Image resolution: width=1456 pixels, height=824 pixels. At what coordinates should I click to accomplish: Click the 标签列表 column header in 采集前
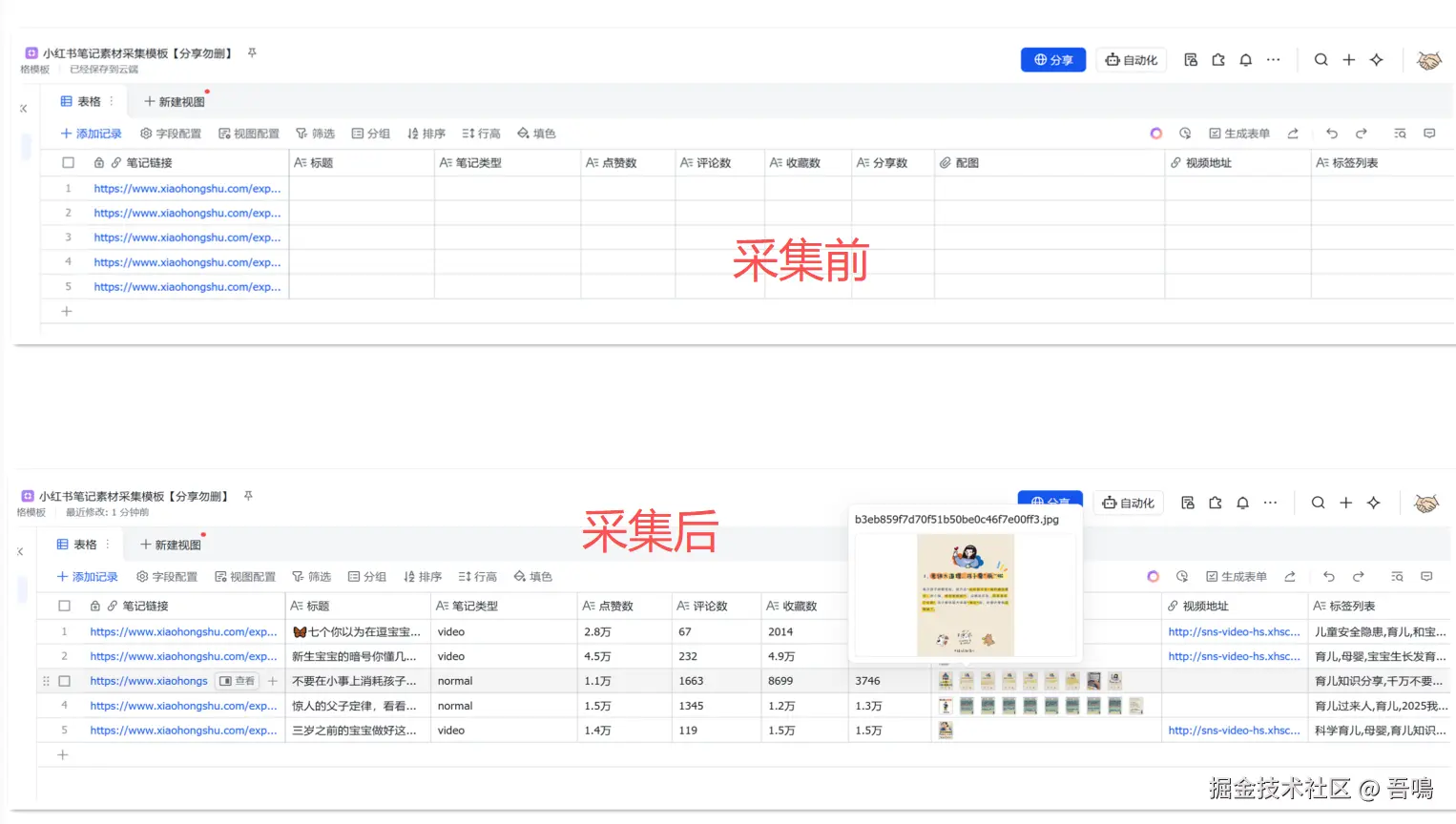click(x=1383, y=163)
